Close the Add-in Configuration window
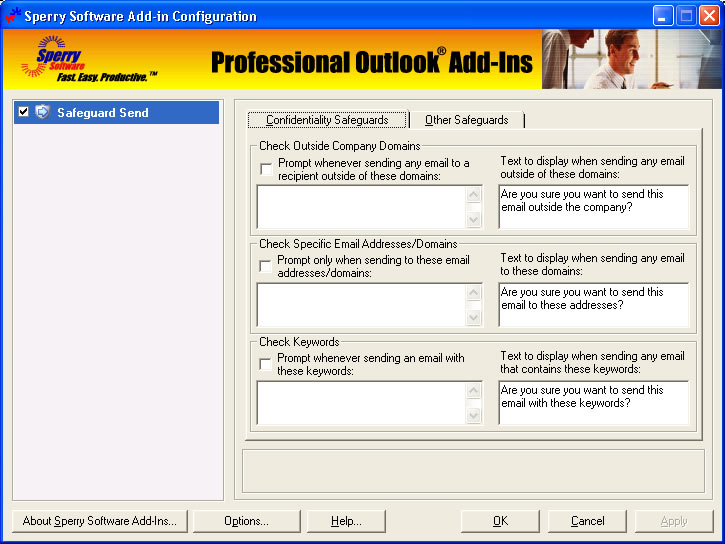725x544 pixels. [709, 16]
